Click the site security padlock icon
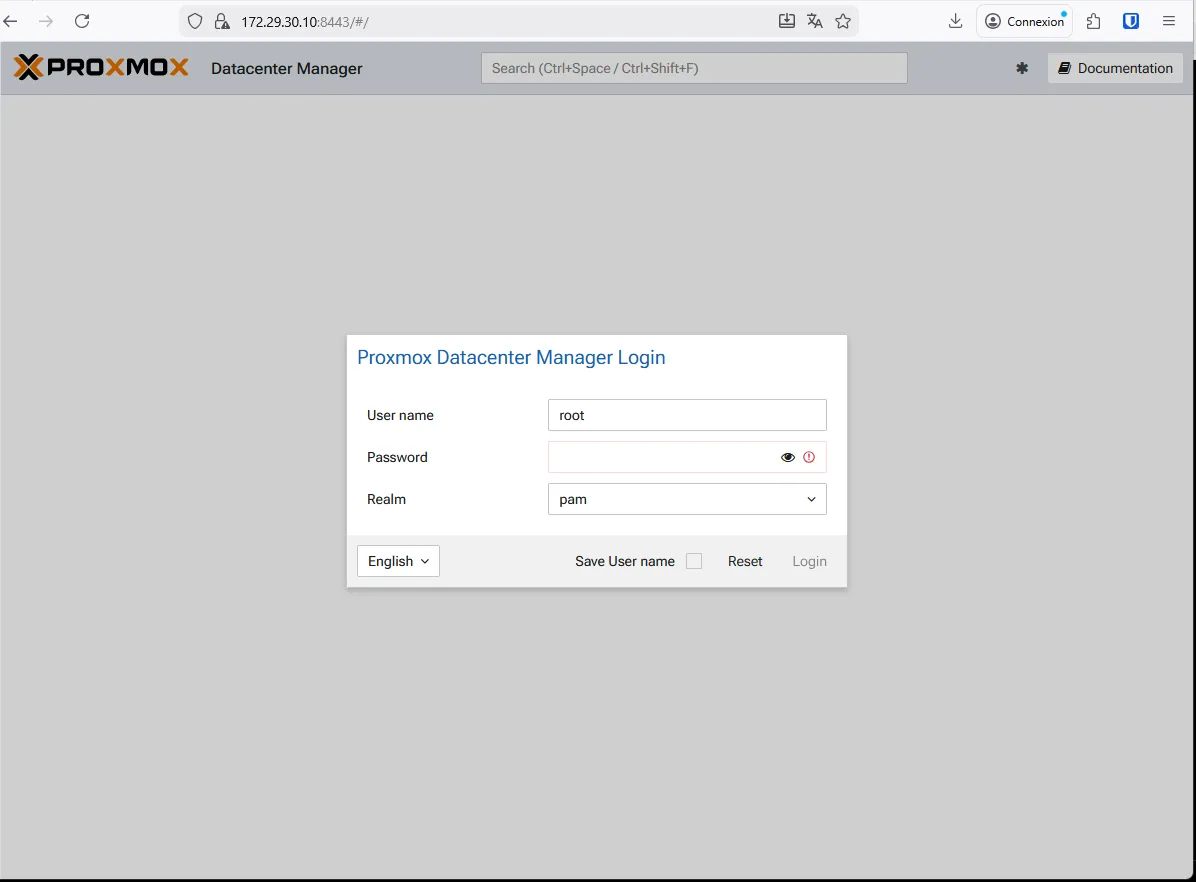 [222, 21]
